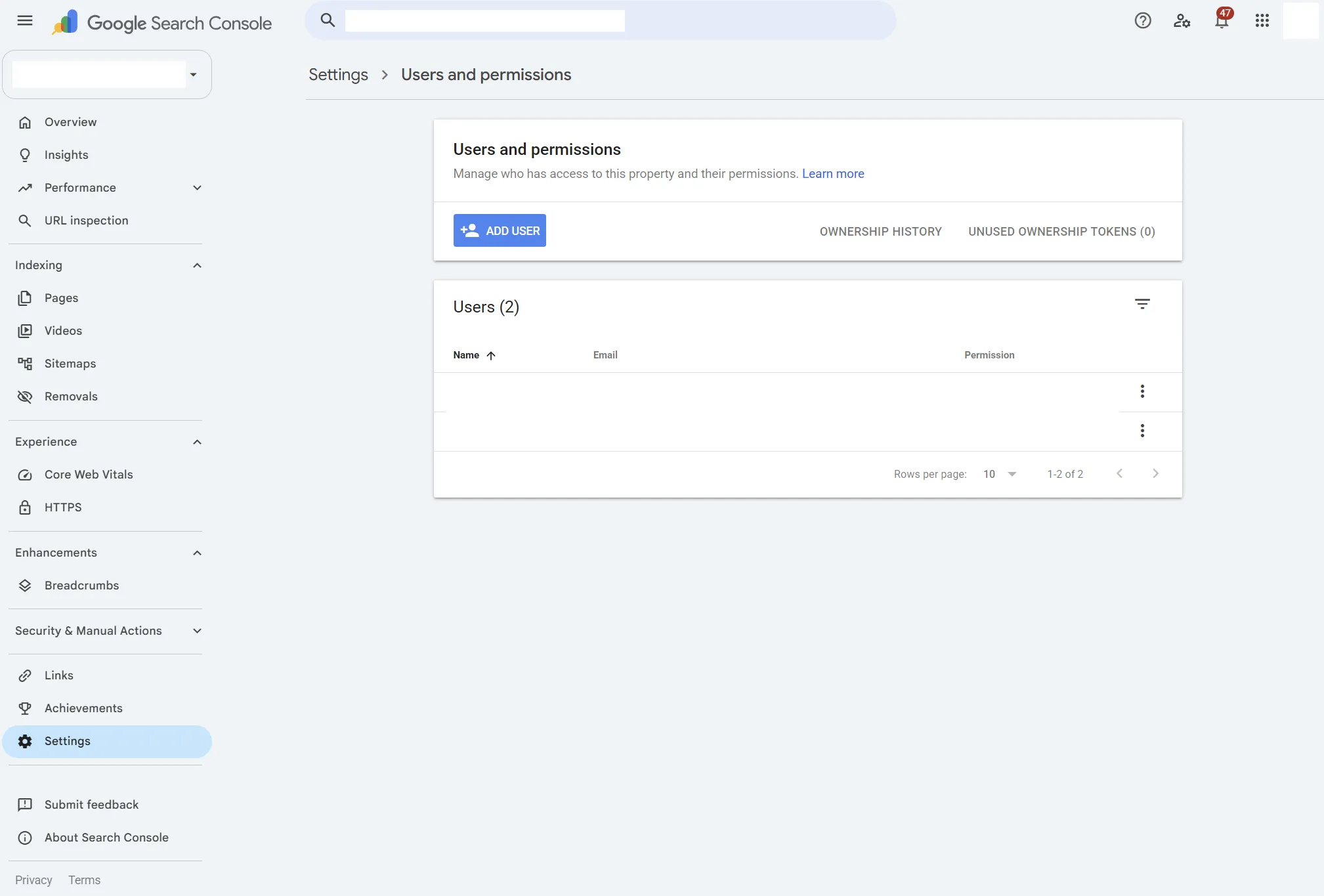Expand Security & Manual Actions section

[197, 631]
